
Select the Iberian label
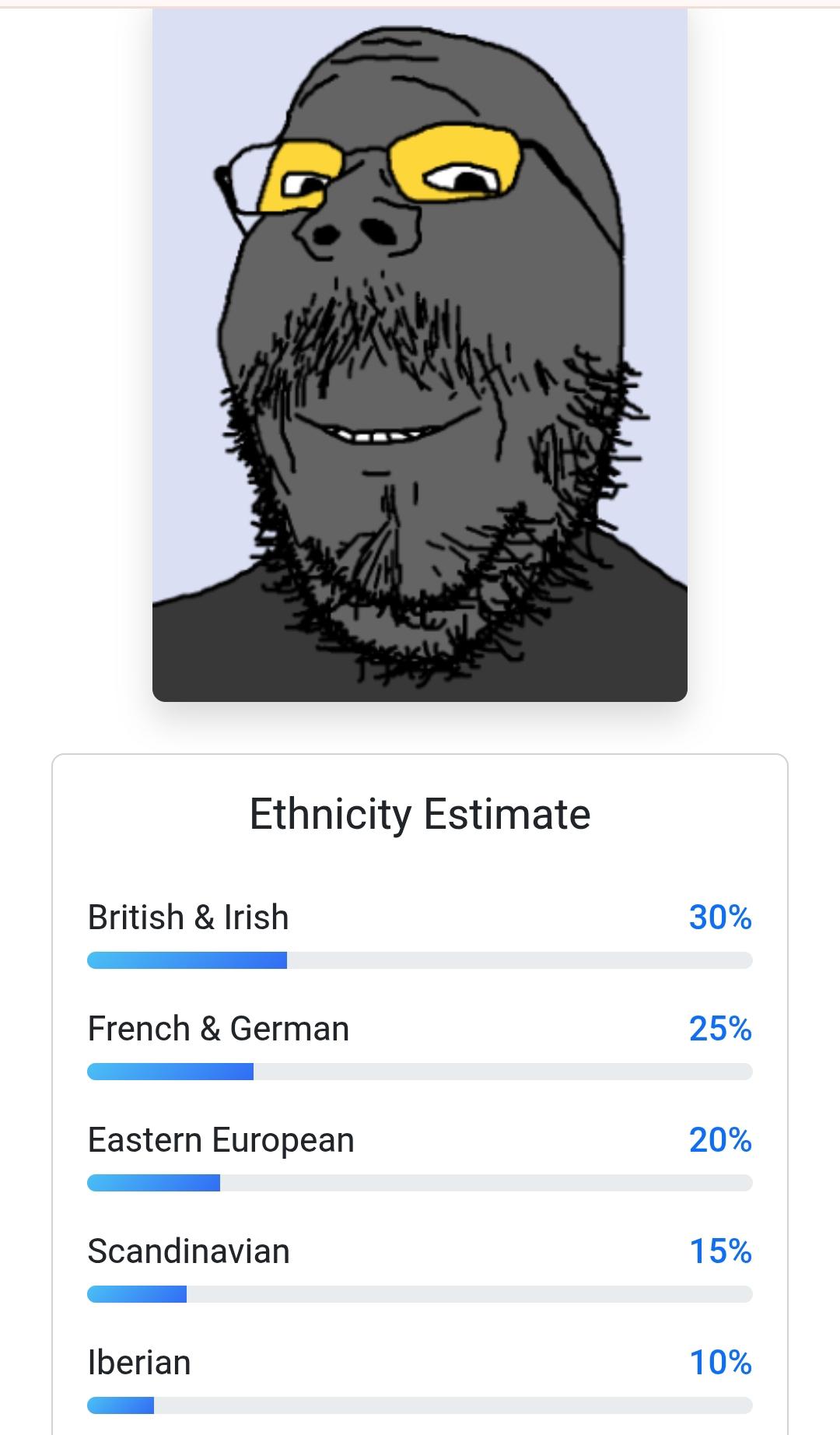pyautogui.click(x=139, y=1363)
